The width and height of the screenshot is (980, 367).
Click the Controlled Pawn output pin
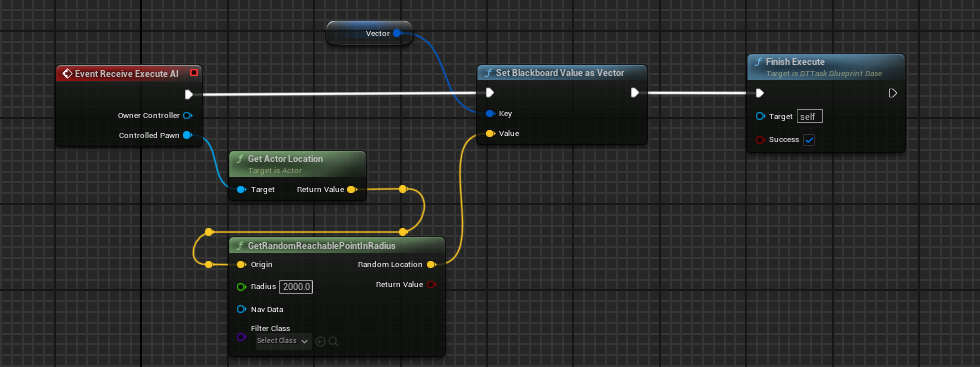coord(188,135)
